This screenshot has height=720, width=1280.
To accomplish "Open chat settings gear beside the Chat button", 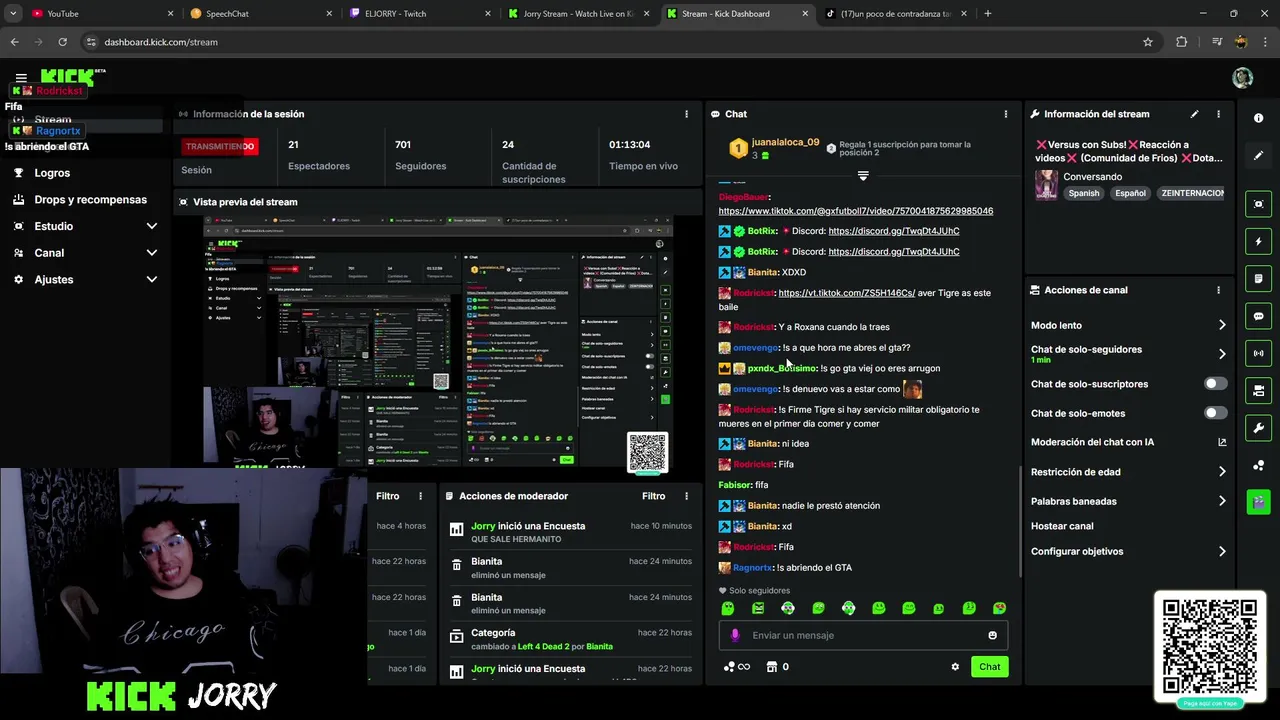I will pos(955,667).
